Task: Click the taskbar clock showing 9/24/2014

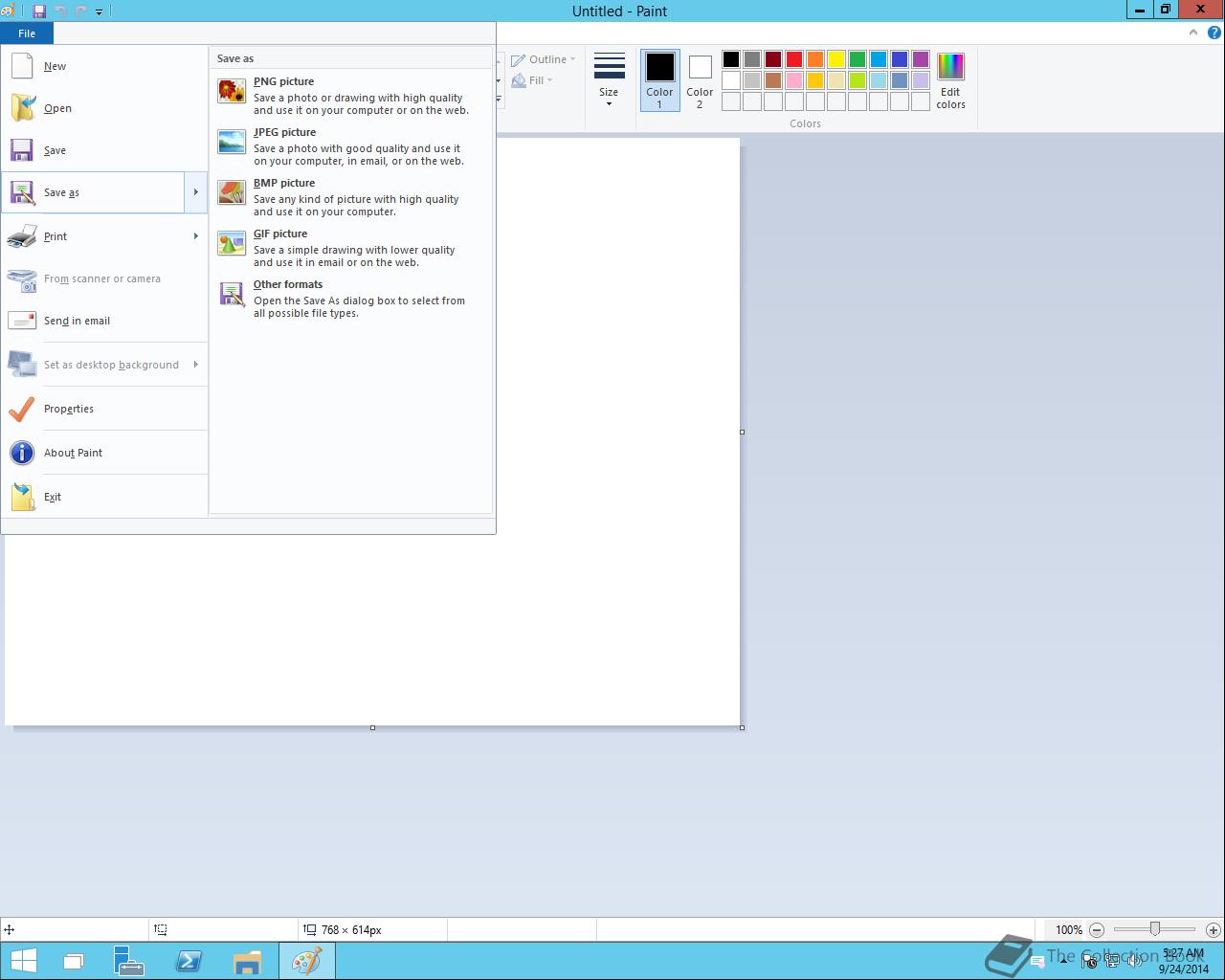Action: (x=1184, y=961)
